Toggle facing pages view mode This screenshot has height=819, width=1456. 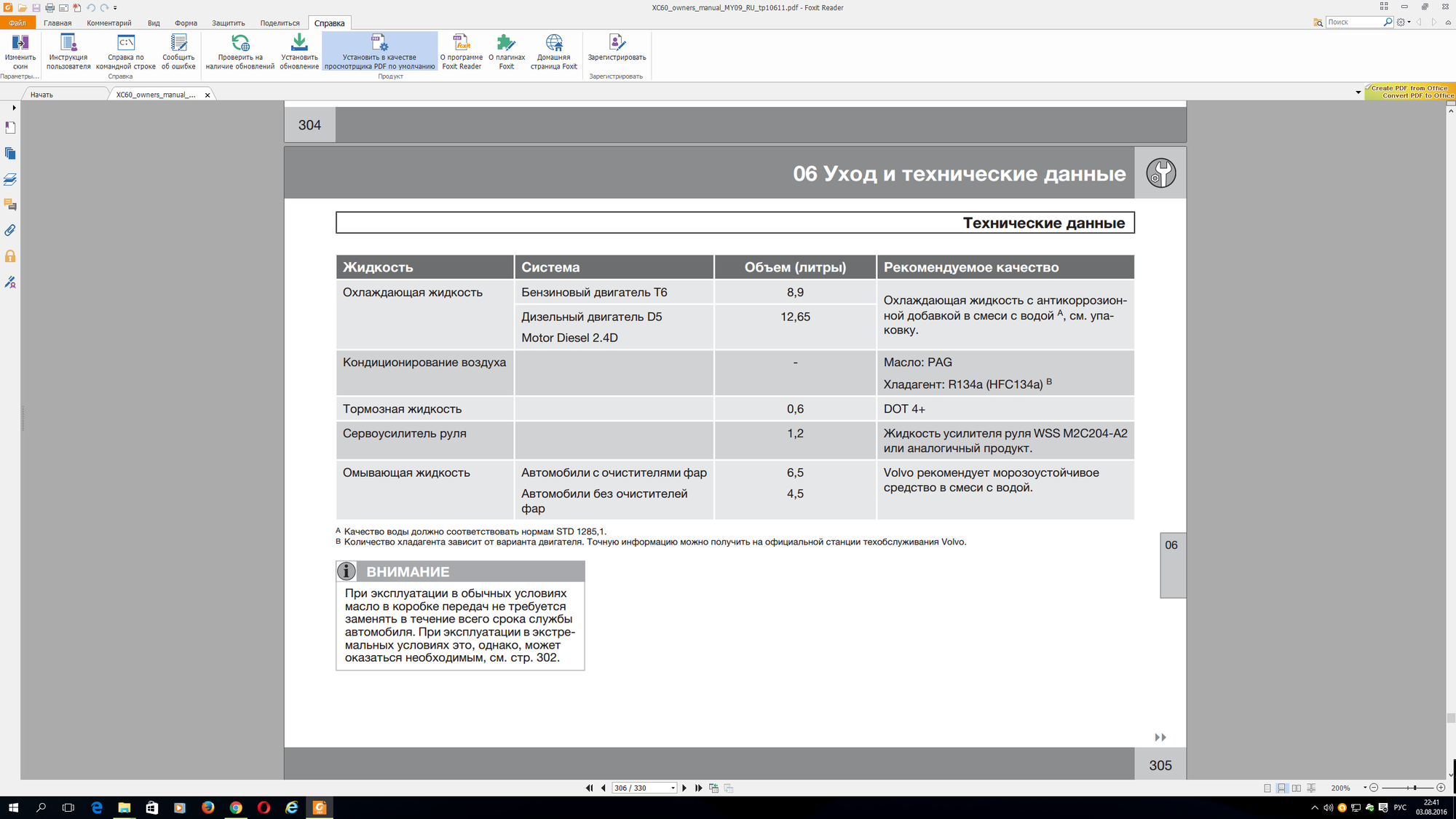coord(1297,788)
